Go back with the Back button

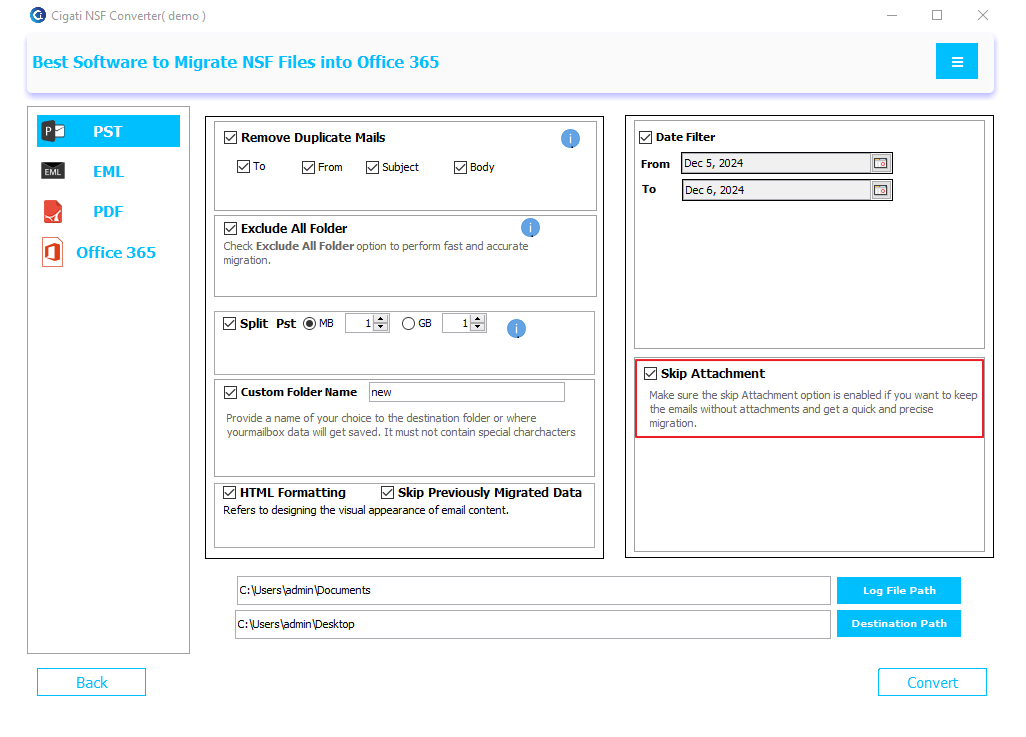[x=92, y=682]
